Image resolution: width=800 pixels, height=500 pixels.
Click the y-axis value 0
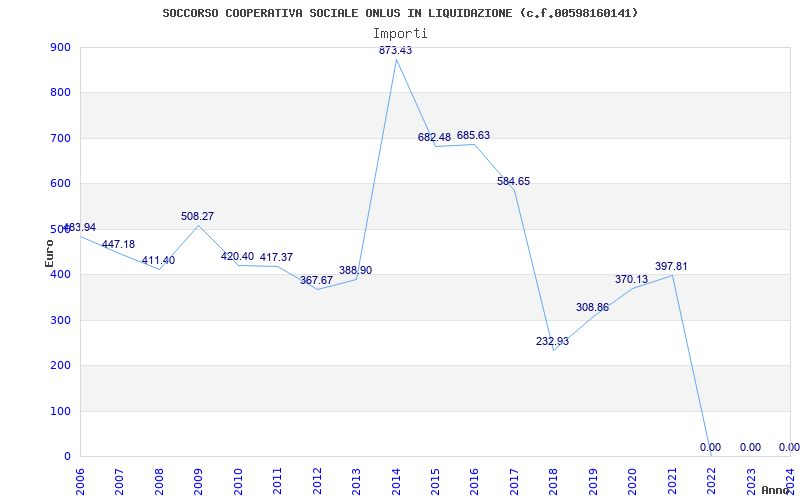pyautogui.click(x=67, y=457)
